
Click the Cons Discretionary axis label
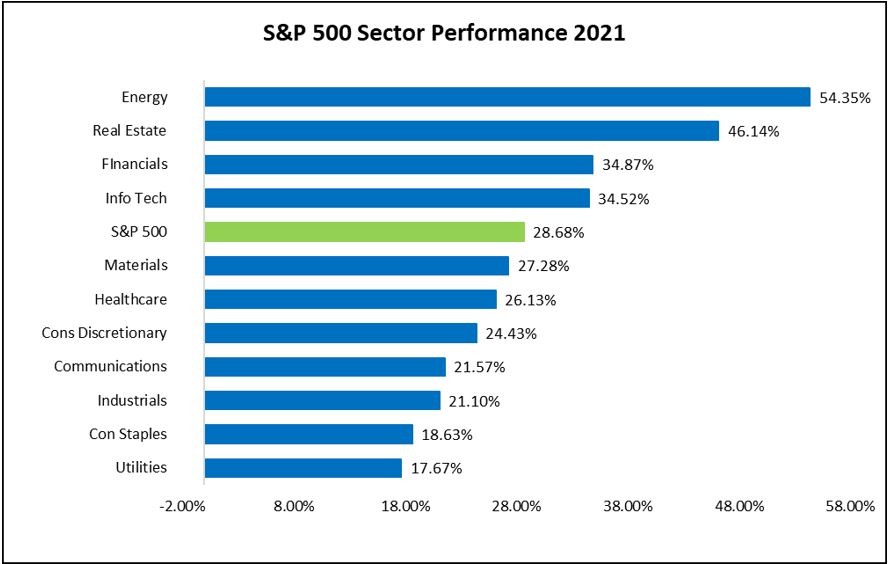click(x=104, y=332)
